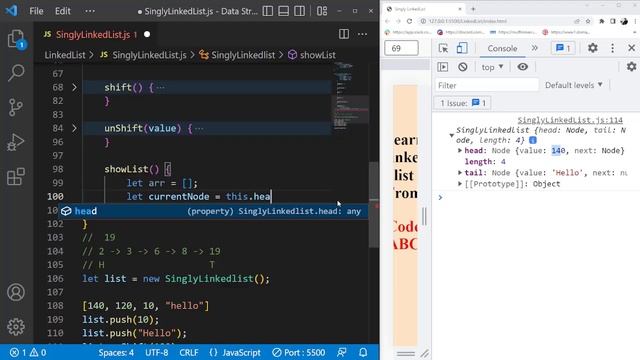This screenshot has height=360, width=640.
Task: Reload the browser page
Action: (x=409, y=21)
